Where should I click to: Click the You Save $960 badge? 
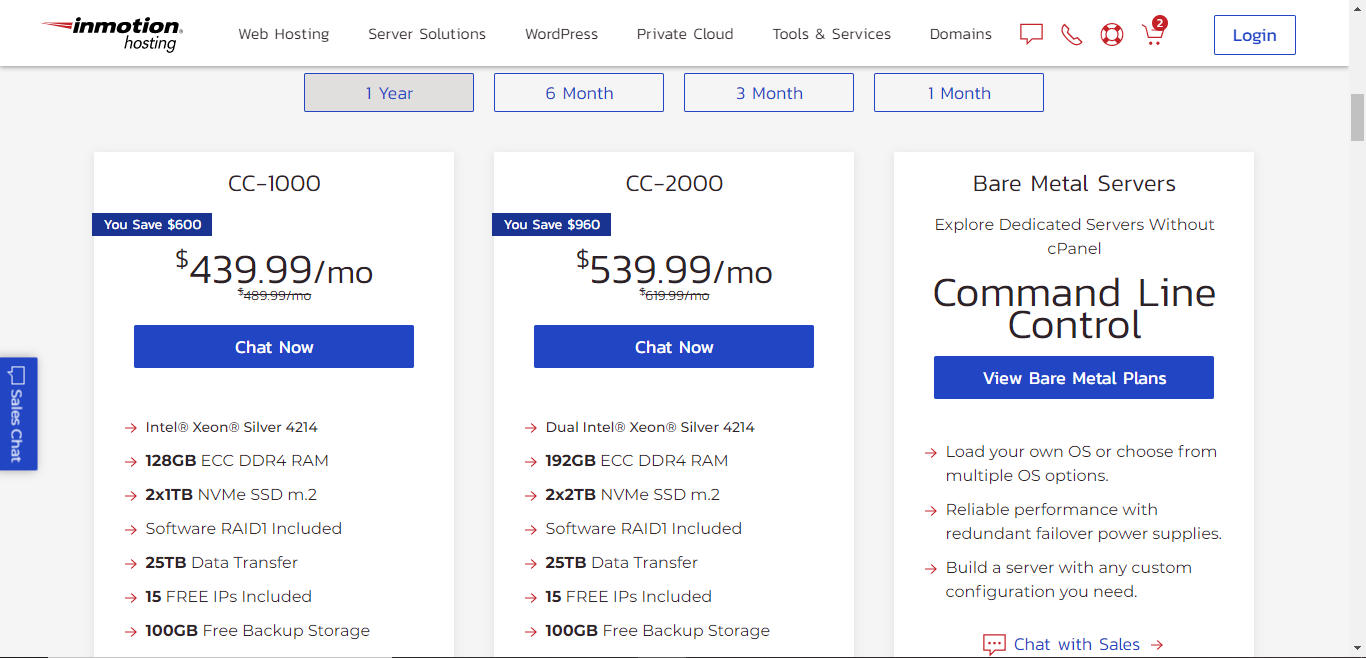(x=553, y=224)
